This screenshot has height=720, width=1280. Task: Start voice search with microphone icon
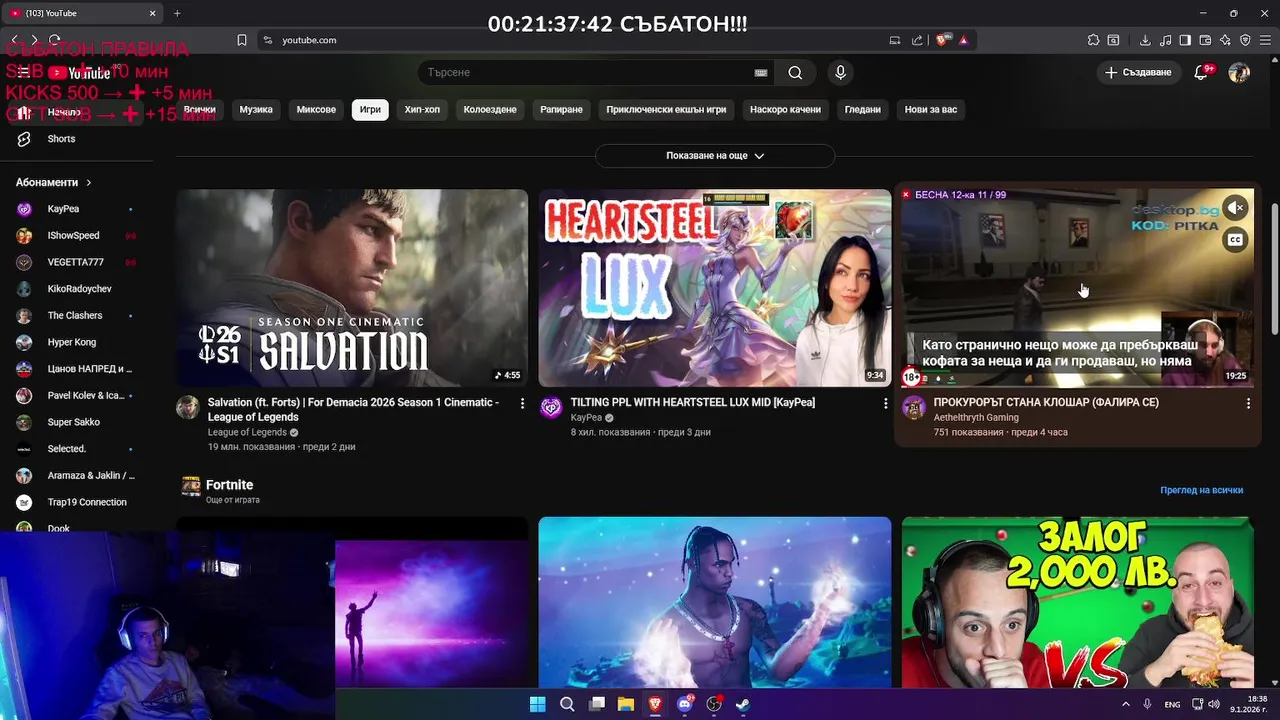click(840, 72)
